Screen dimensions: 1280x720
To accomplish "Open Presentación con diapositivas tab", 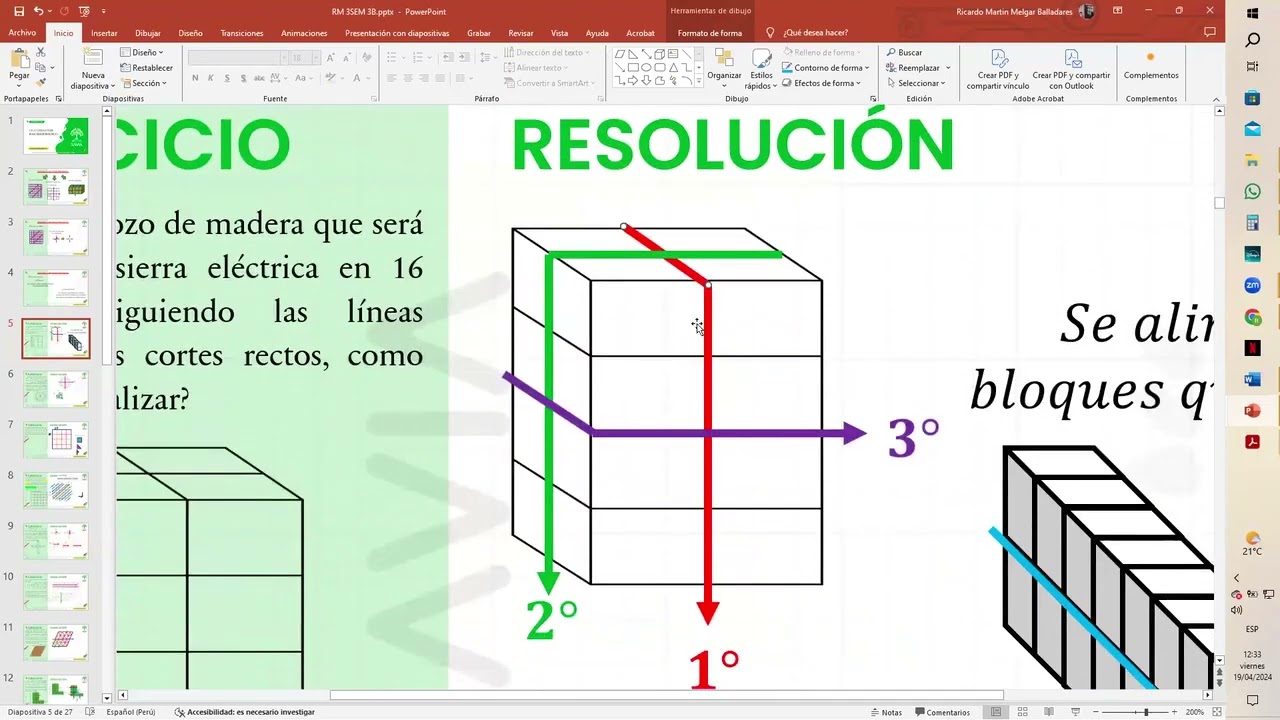I will pyautogui.click(x=397, y=33).
